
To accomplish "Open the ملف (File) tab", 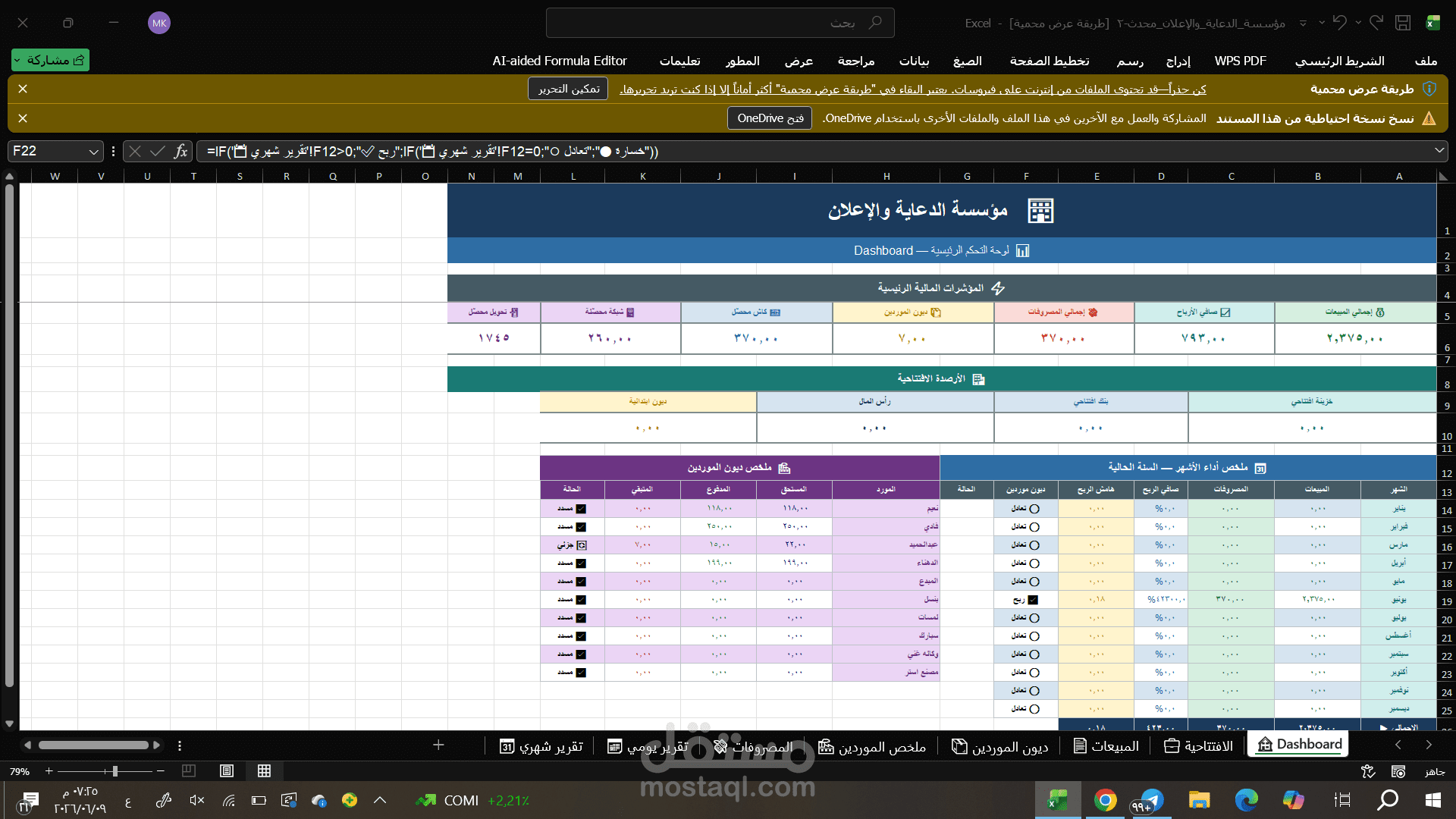I will pyautogui.click(x=1426, y=61).
